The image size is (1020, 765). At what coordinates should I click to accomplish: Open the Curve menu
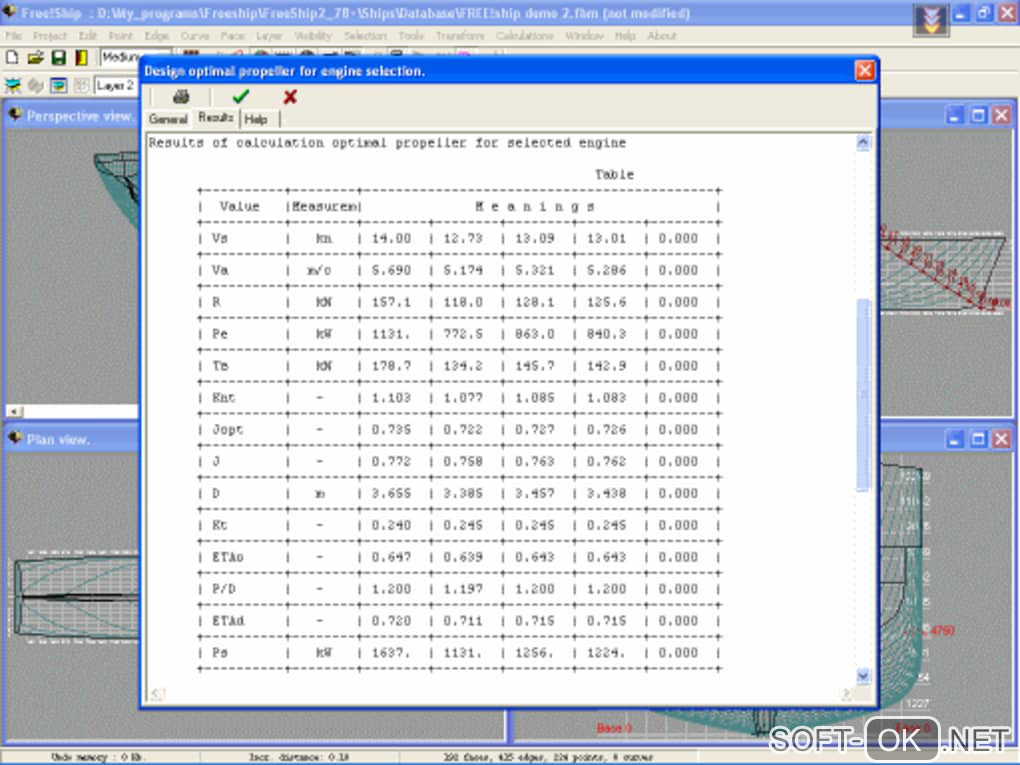[195, 36]
